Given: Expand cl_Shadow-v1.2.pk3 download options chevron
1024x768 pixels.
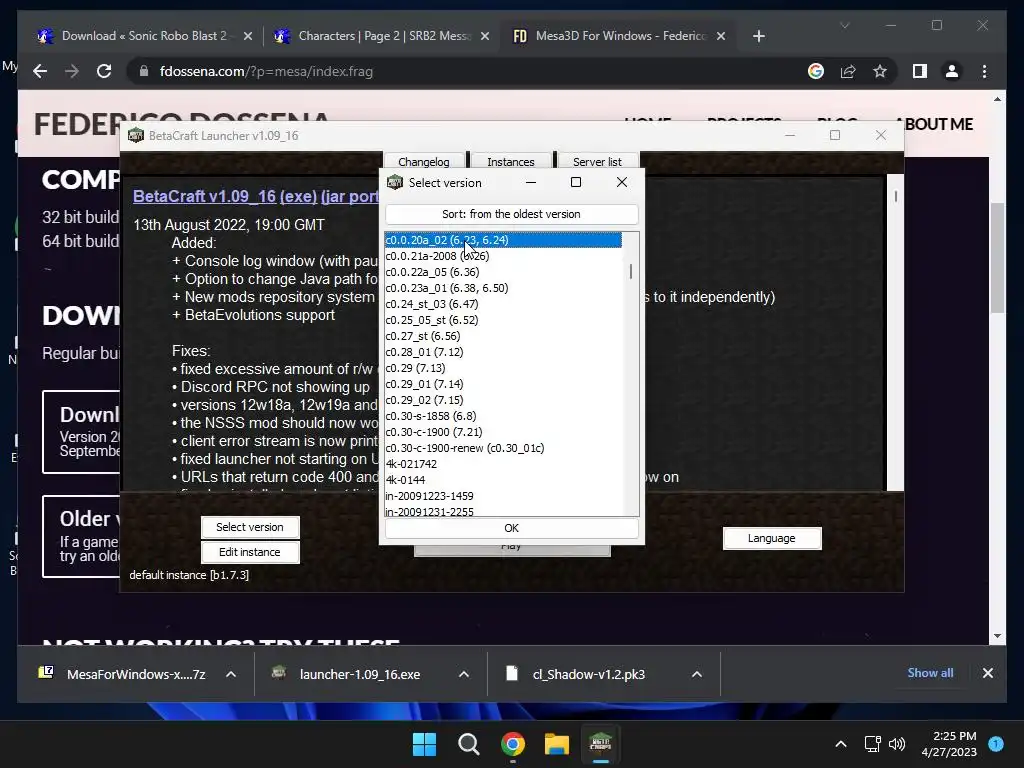Looking at the screenshot, I should (x=697, y=674).
